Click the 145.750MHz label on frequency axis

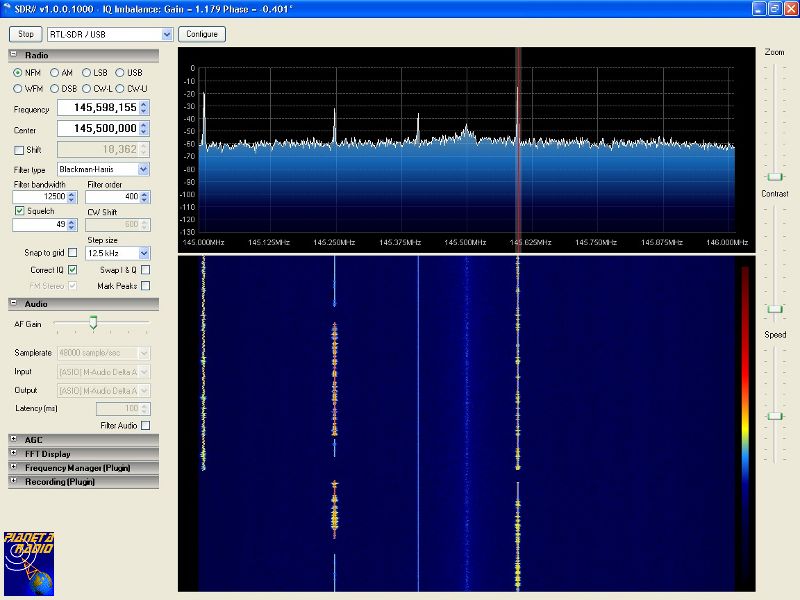[x=596, y=242]
